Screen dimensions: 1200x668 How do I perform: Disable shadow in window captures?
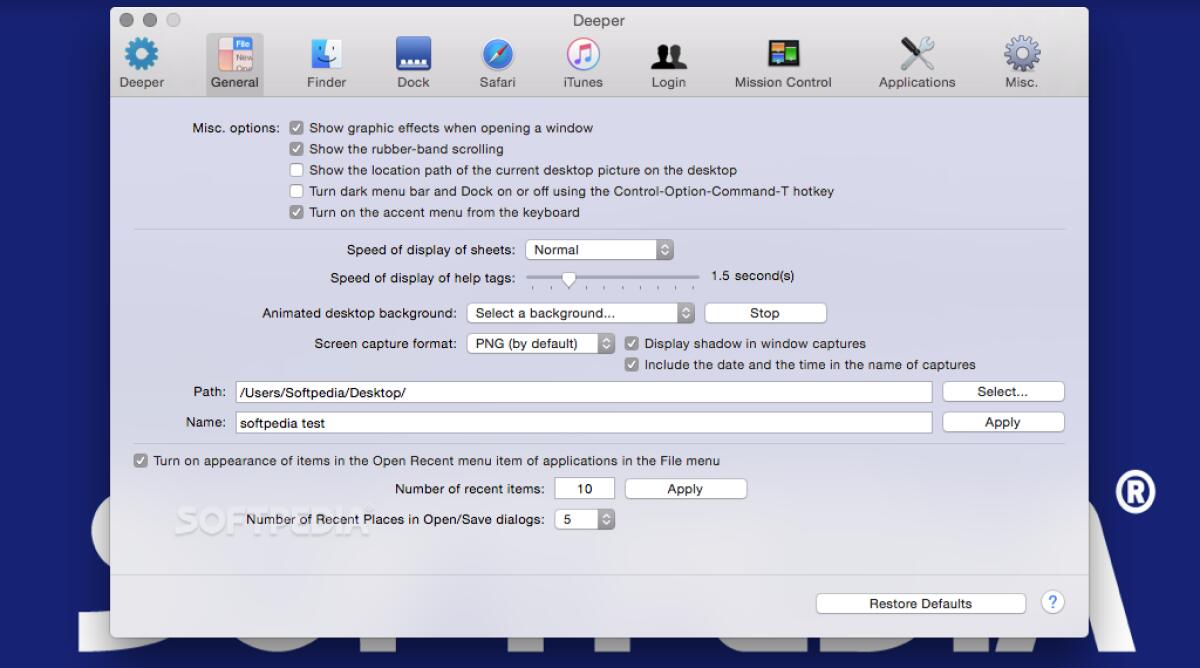[631, 343]
